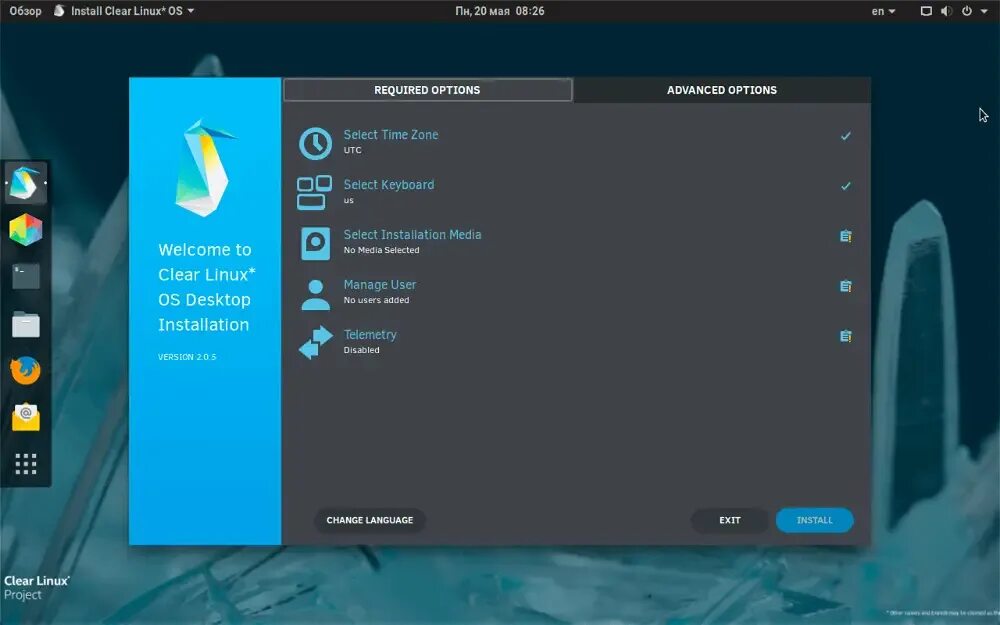This screenshot has height=625, width=1000.
Task: Click the power icon in the top bar
Action: point(967,11)
